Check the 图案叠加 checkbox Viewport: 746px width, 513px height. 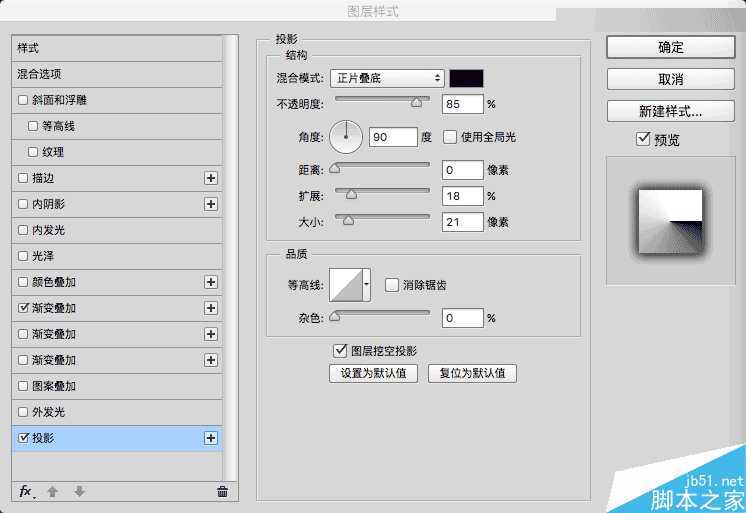(x=23, y=386)
